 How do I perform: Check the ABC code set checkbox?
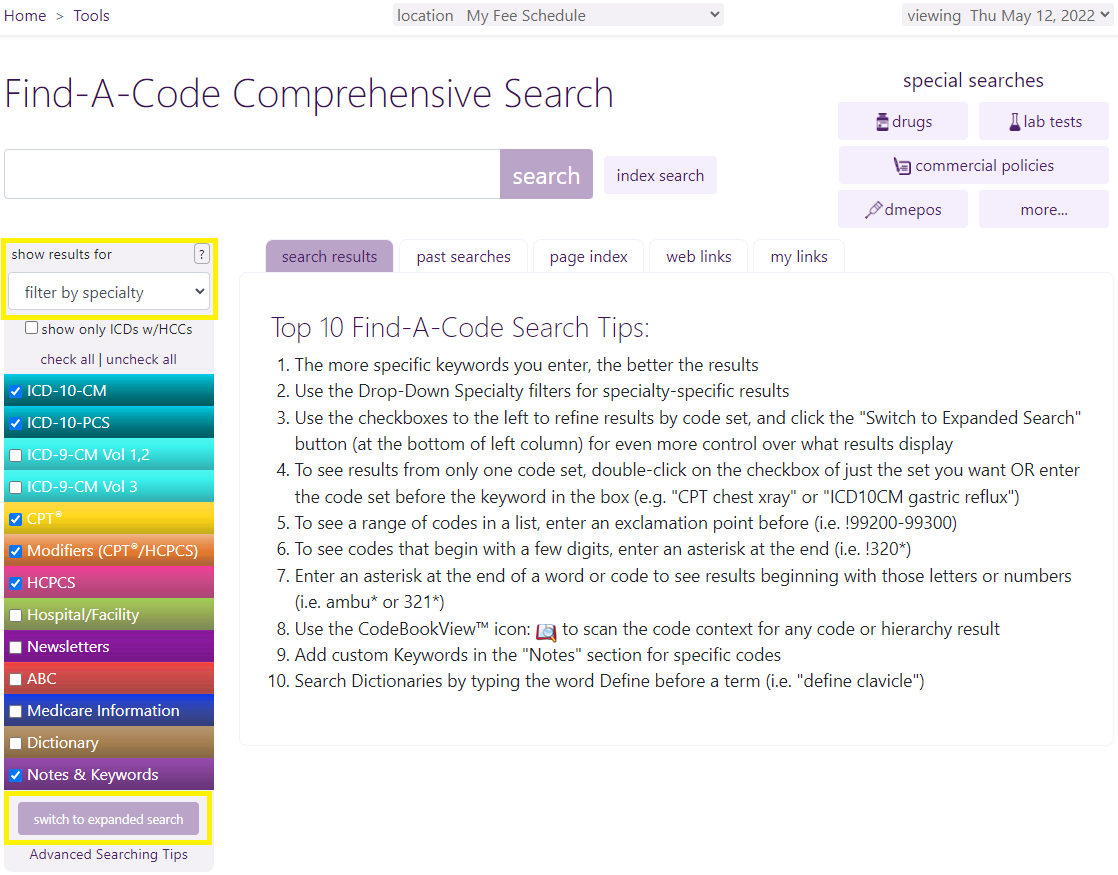point(16,680)
